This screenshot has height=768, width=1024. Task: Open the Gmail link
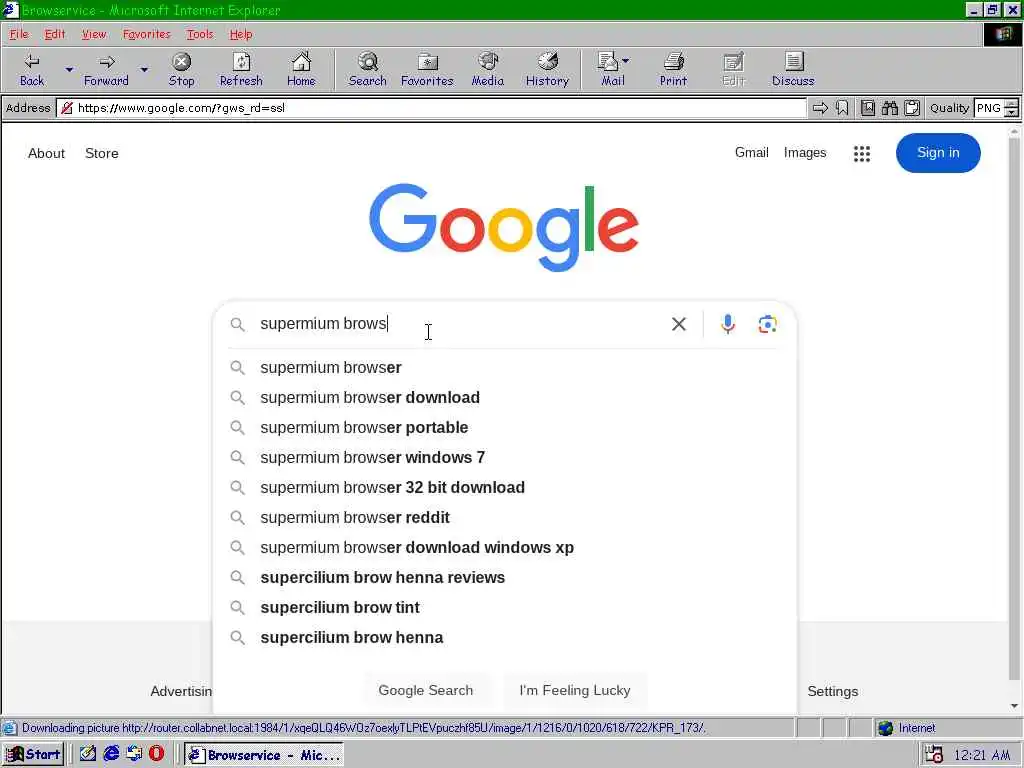(752, 153)
